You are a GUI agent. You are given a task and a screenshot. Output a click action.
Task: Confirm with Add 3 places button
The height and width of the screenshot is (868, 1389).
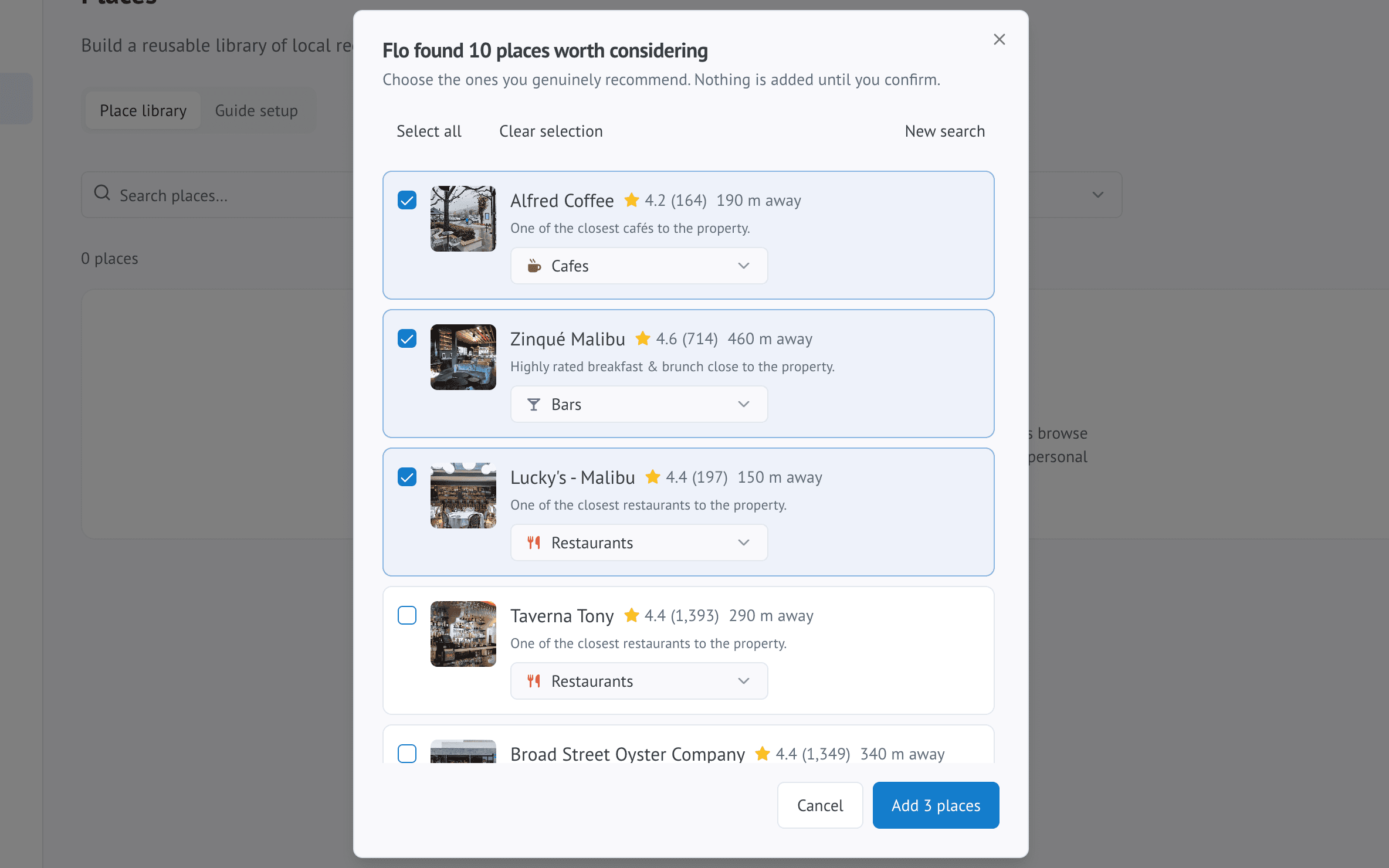point(936,805)
